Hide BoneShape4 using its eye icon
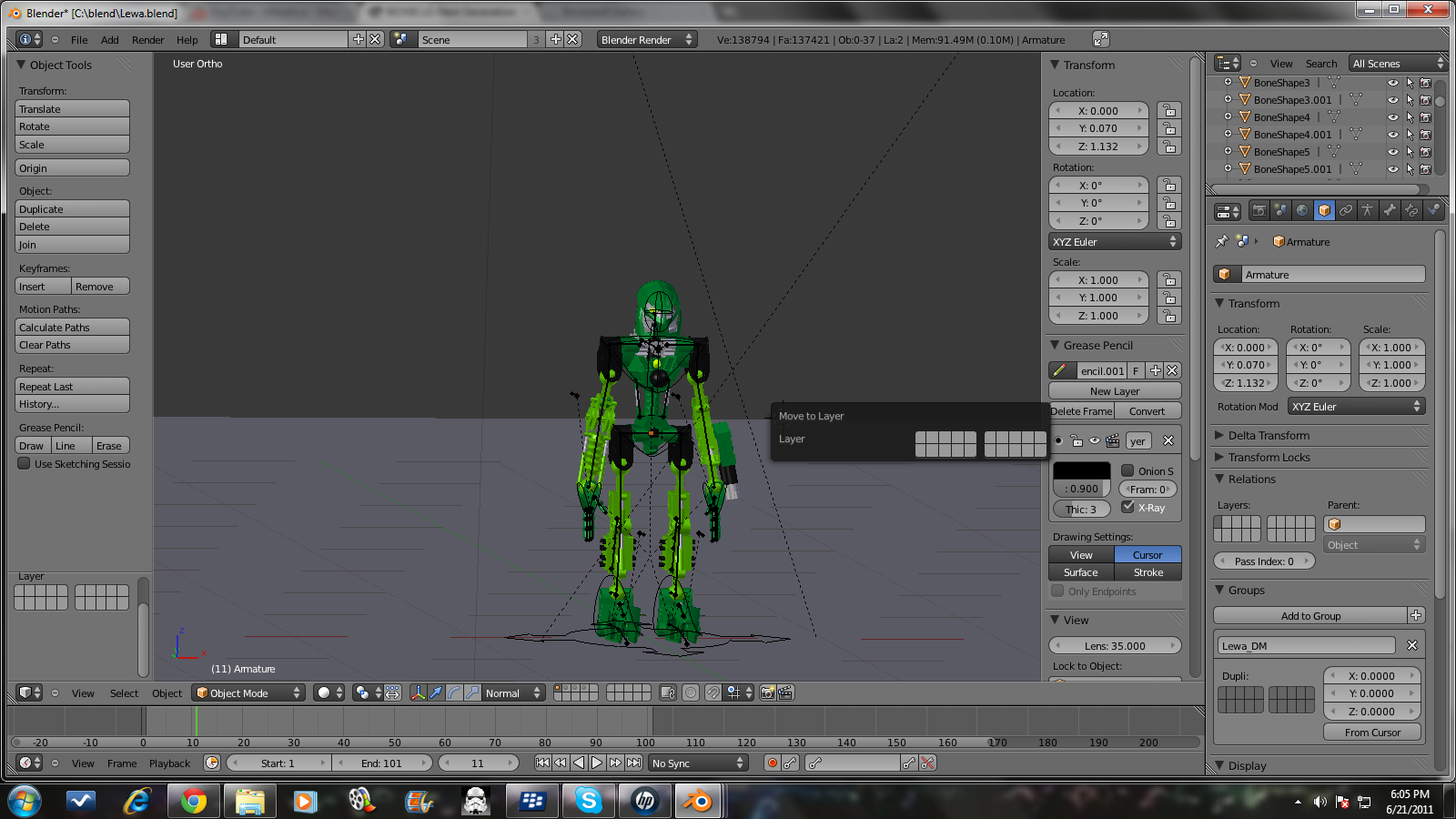This screenshot has height=819, width=1456. [x=1392, y=117]
